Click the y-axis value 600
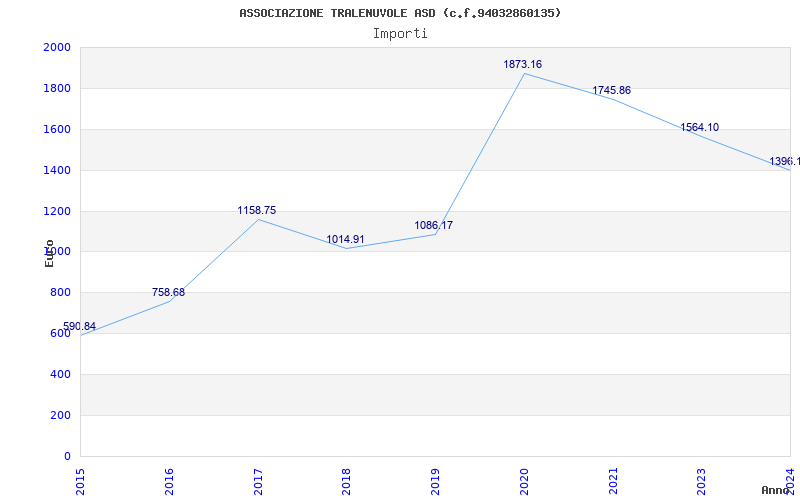Image resolution: width=800 pixels, height=500 pixels. pyautogui.click(x=60, y=334)
